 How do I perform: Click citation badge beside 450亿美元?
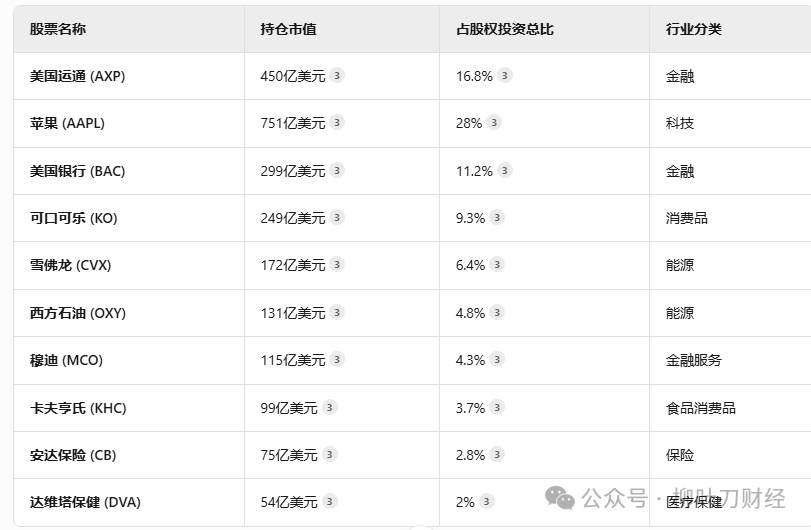pyautogui.click(x=337, y=76)
